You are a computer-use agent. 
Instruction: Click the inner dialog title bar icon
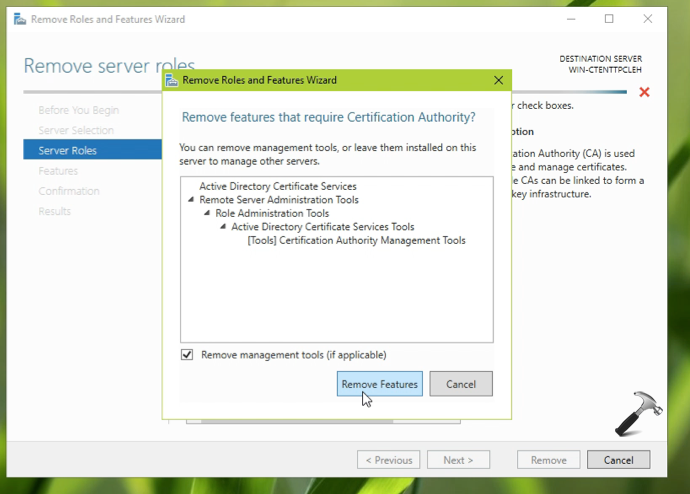tap(172, 80)
